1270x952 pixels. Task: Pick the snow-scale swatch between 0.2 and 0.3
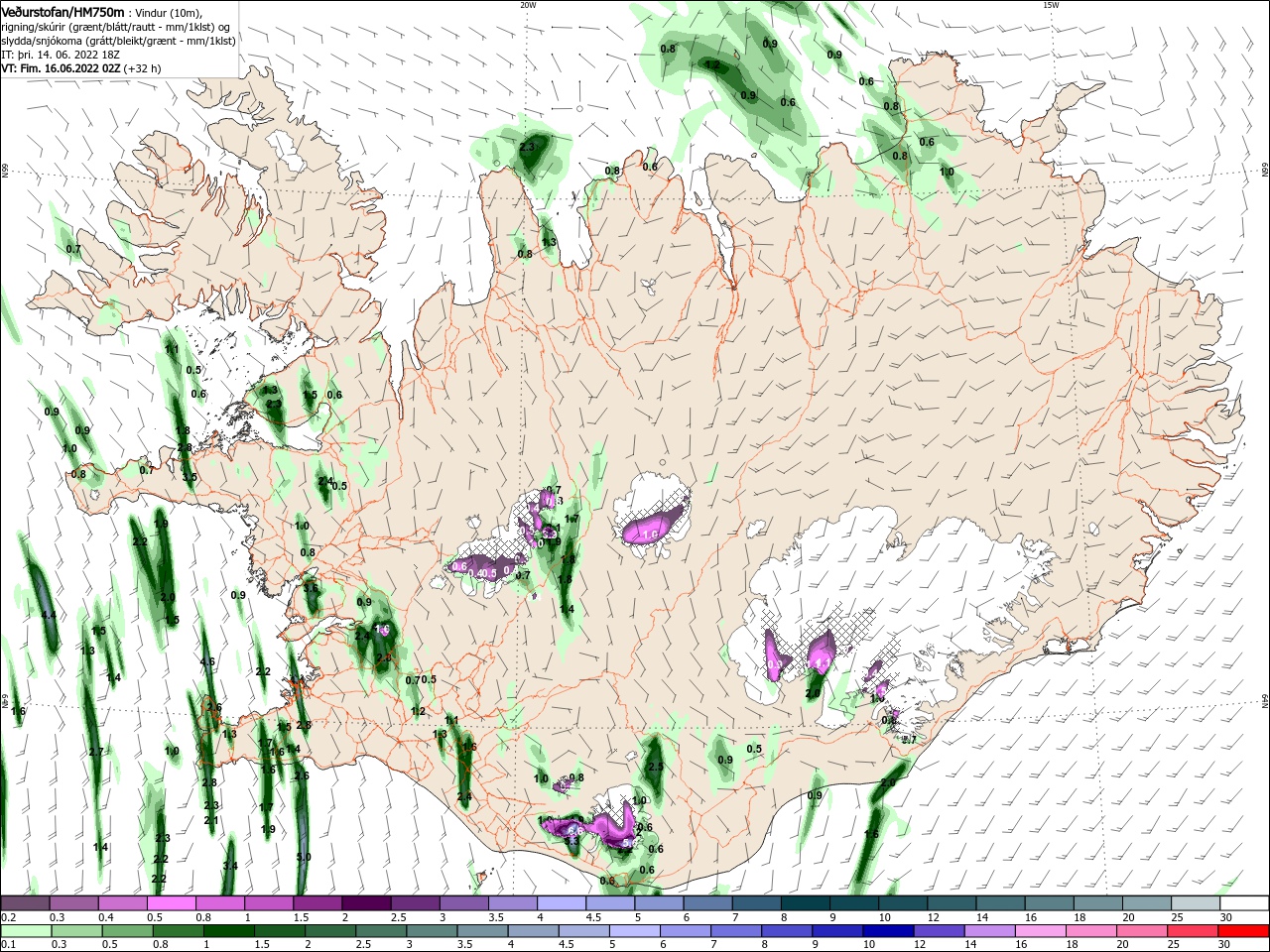[x=25, y=903]
